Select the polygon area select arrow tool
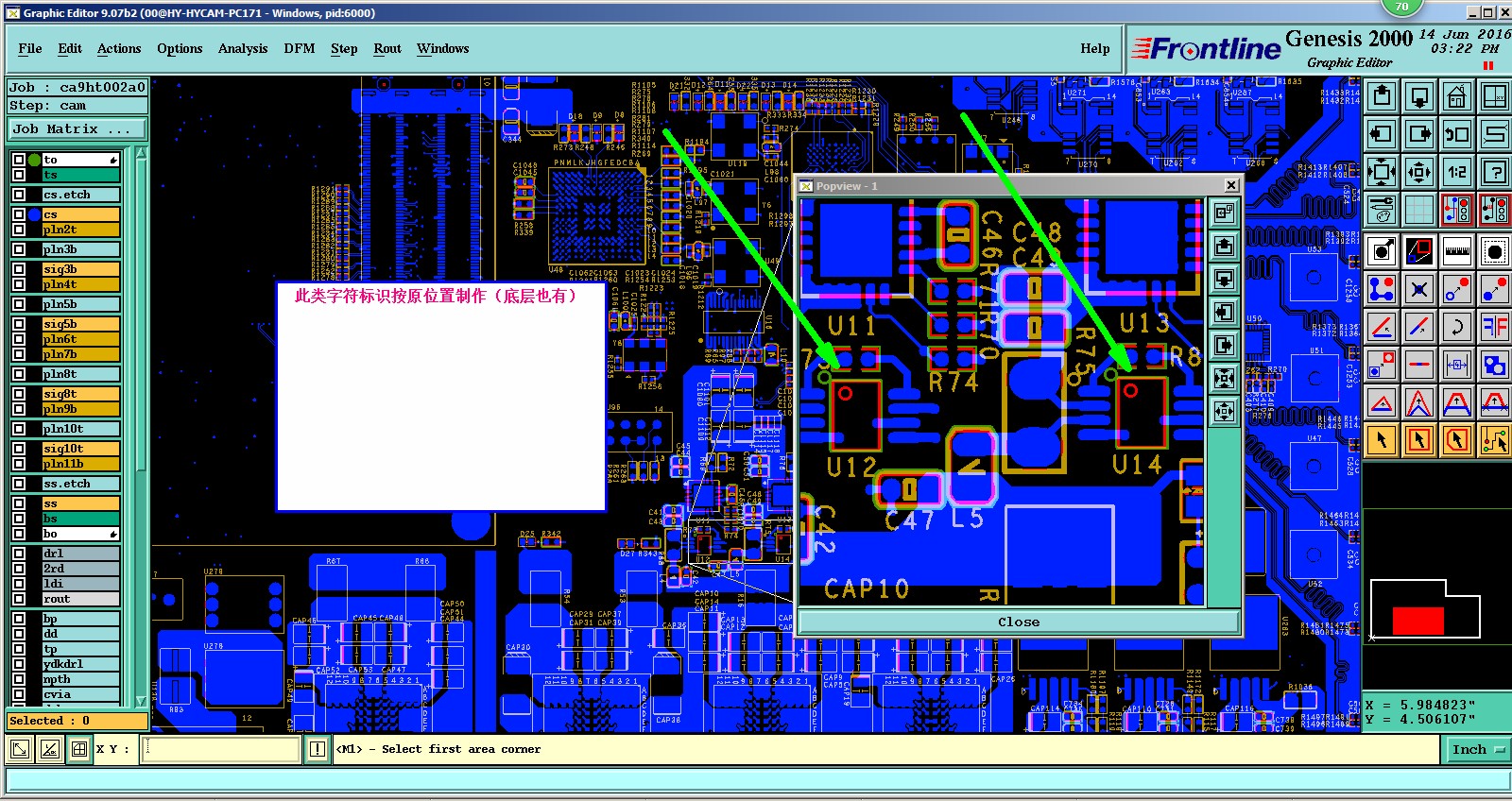Screen dimensions: 1512x801 [x=1457, y=440]
